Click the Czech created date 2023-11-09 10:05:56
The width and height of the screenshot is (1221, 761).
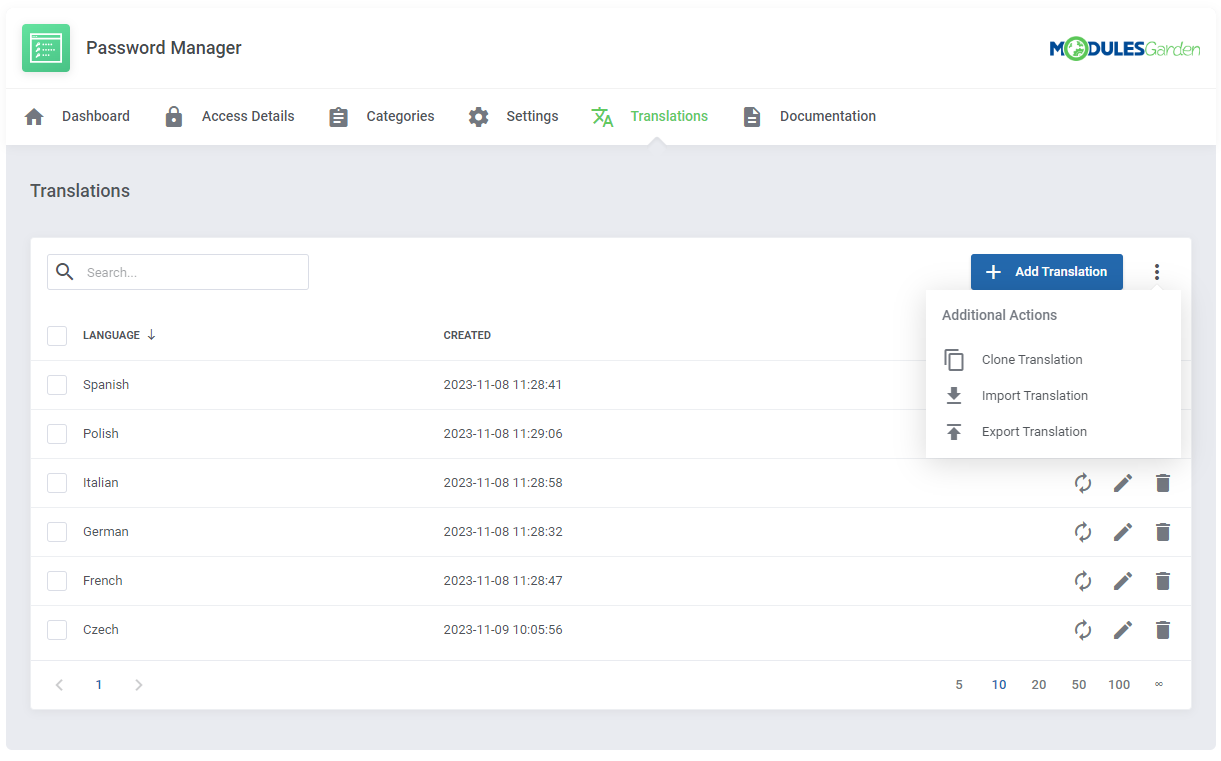(x=503, y=630)
